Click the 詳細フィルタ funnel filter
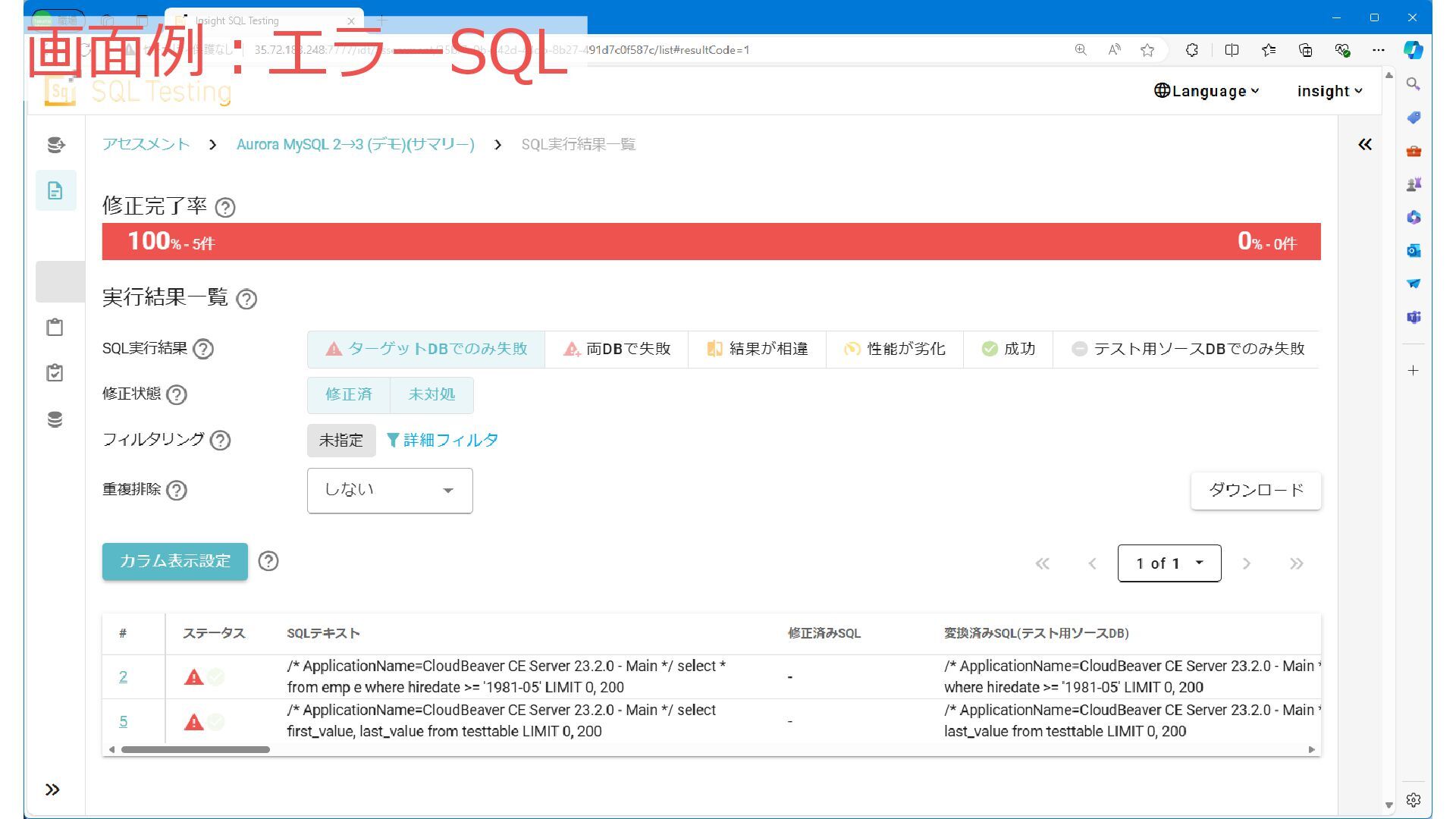This screenshot has width=1456, height=819. click(443, 440)
